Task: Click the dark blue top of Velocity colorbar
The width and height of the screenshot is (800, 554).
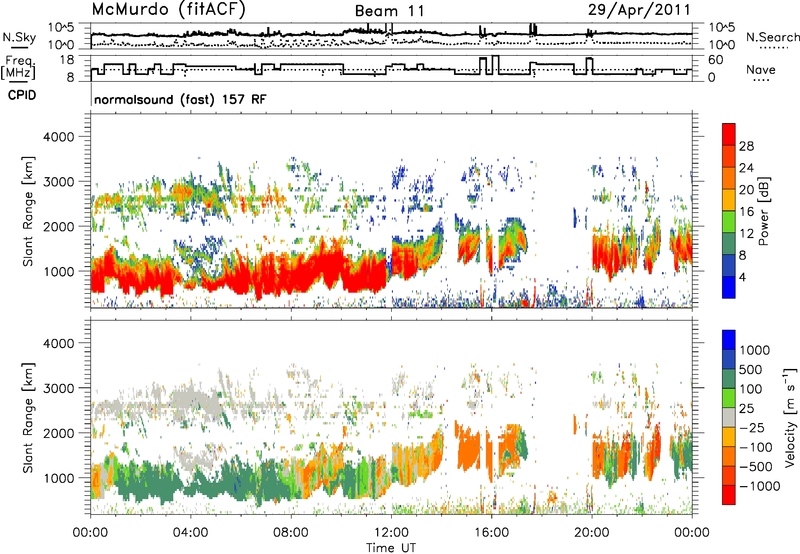Action: click(x=729, y=340)
